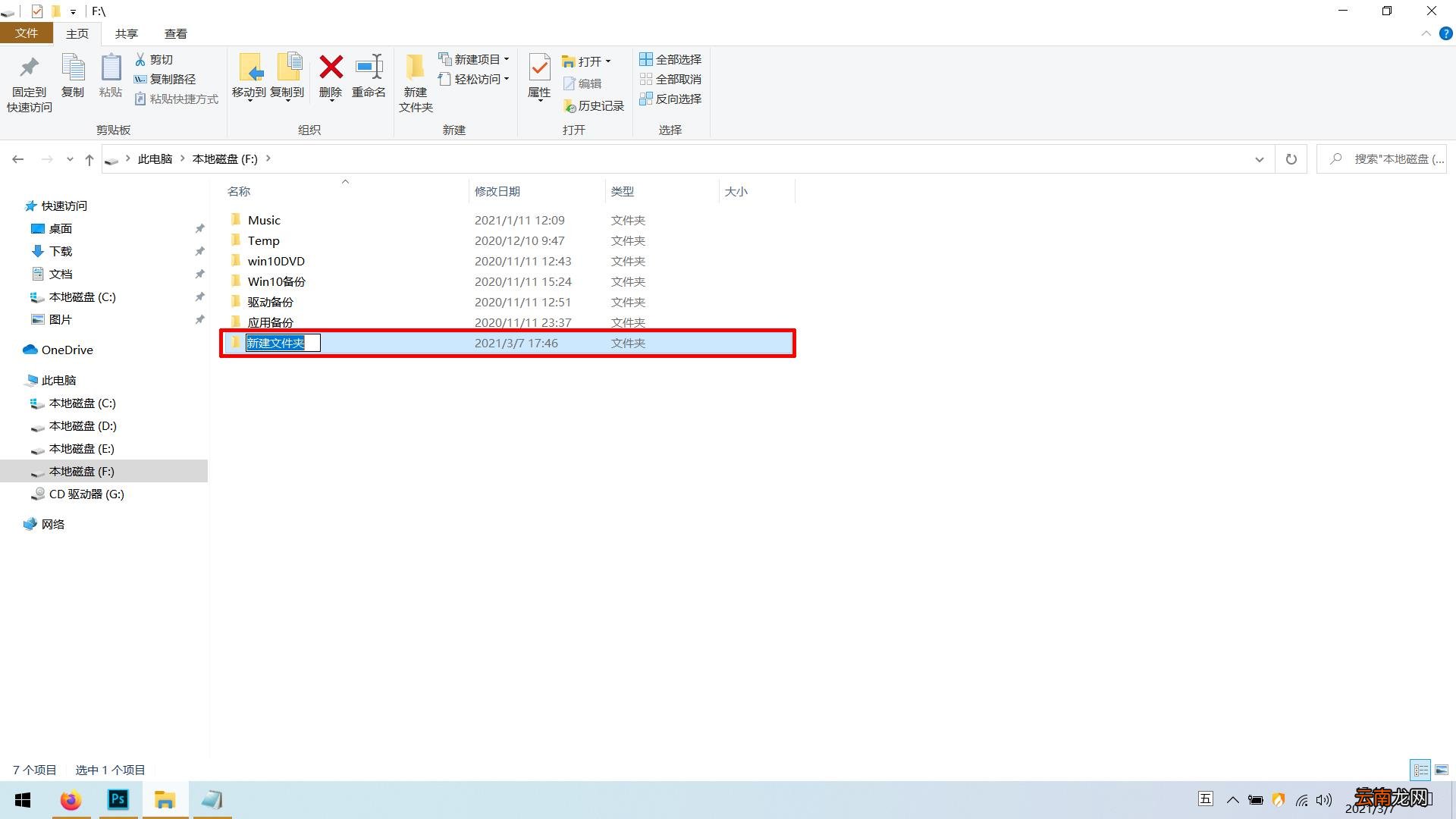1456x819 pixels.
Task: Open Properties checkmark icon
Action: (x=539, y=67)
